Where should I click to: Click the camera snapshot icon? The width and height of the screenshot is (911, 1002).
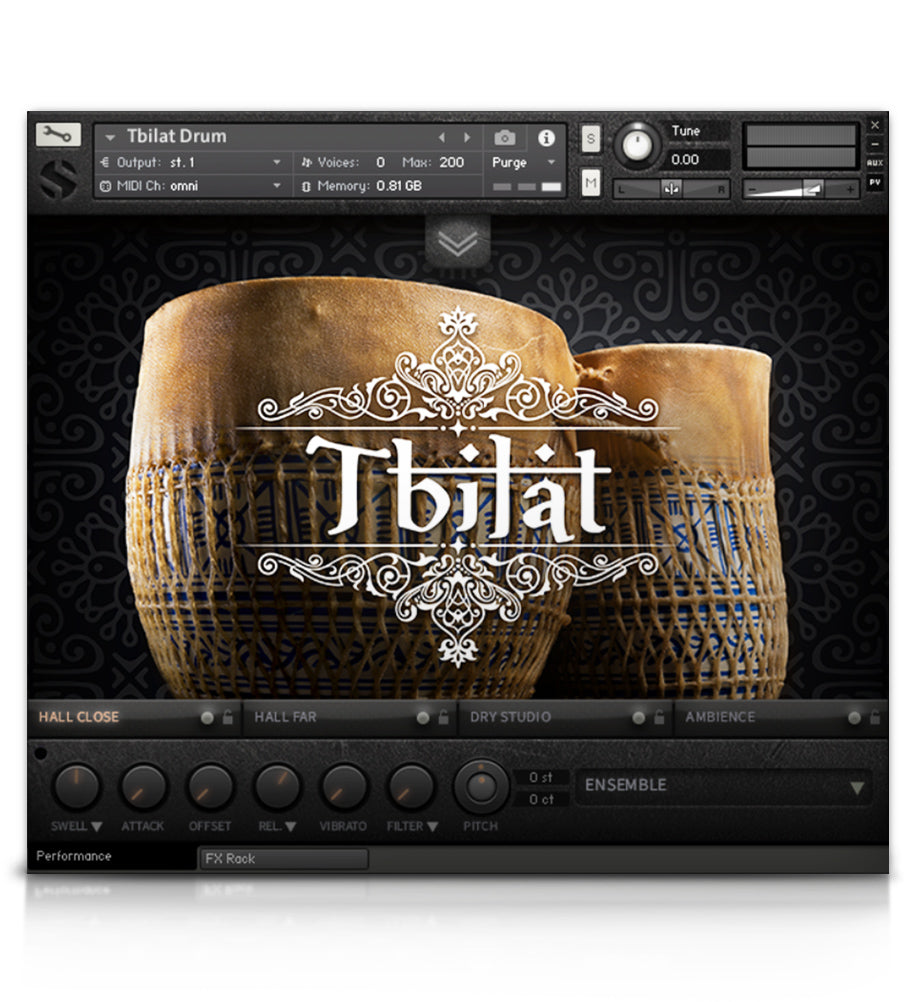click(x=507, y=136)
